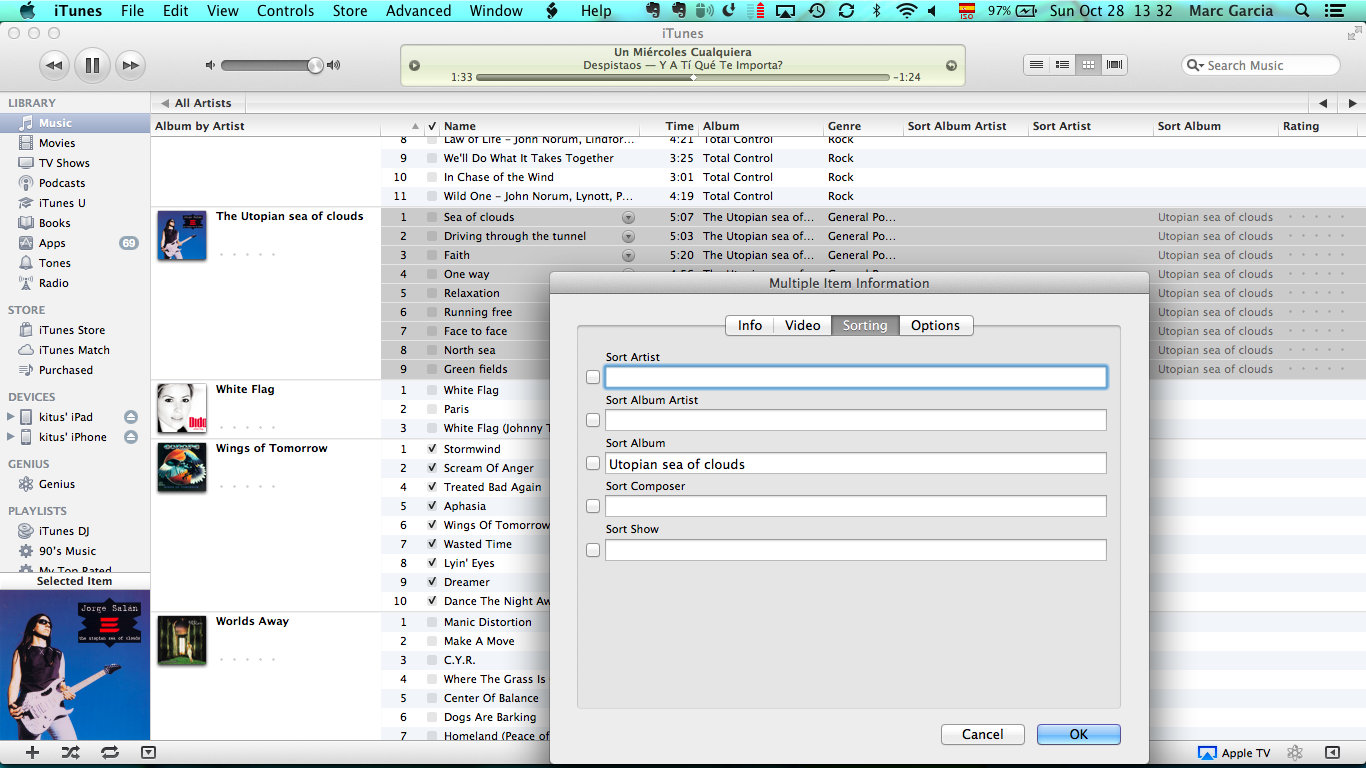1366x768 pixels.
Task: Switch to song list view
Action: pos(1037,65)
